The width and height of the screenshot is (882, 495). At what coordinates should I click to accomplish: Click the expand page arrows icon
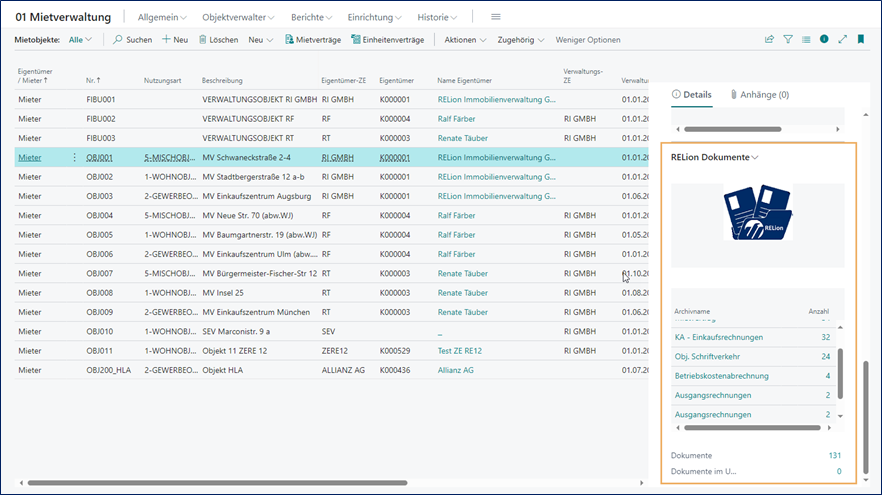point(842,40)
